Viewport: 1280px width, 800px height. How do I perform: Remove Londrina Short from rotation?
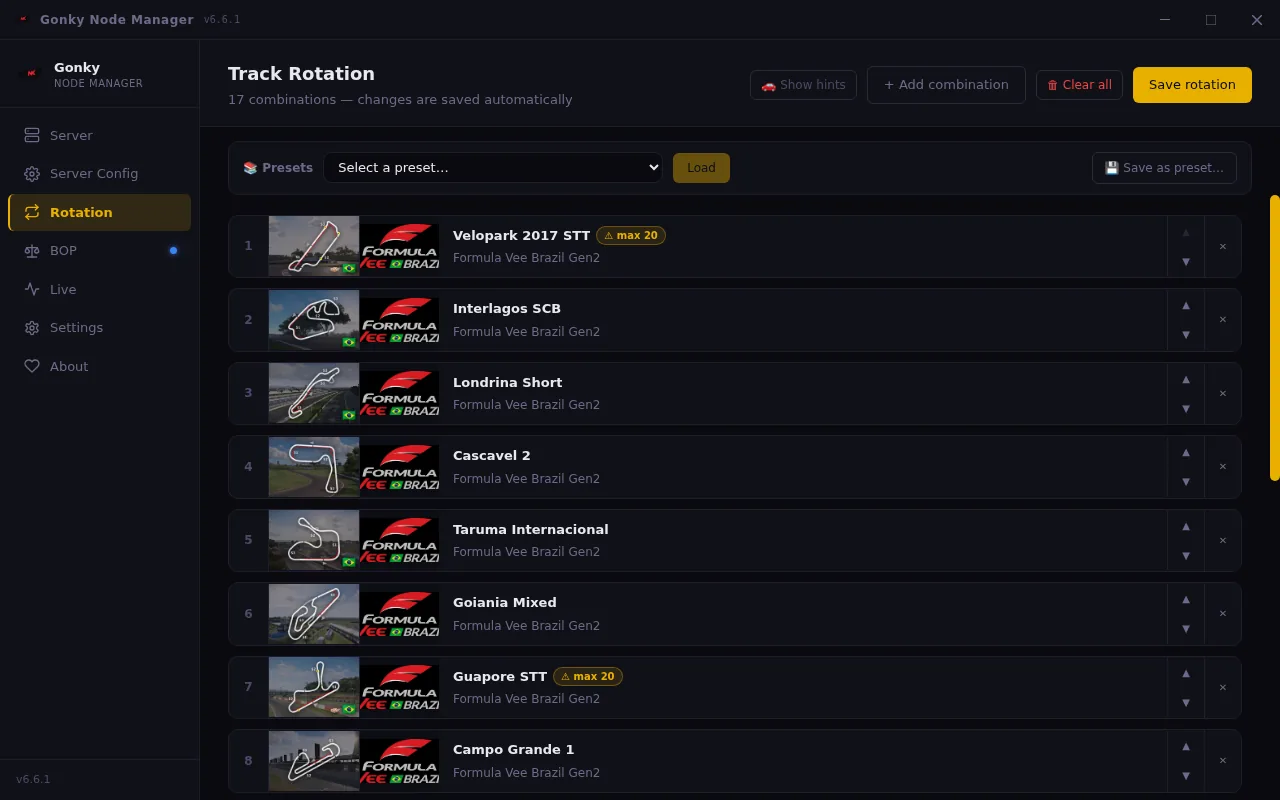pos(1222,393)
